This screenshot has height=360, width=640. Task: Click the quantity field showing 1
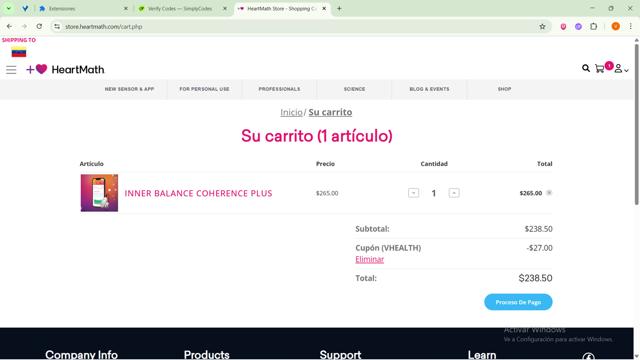434,193
